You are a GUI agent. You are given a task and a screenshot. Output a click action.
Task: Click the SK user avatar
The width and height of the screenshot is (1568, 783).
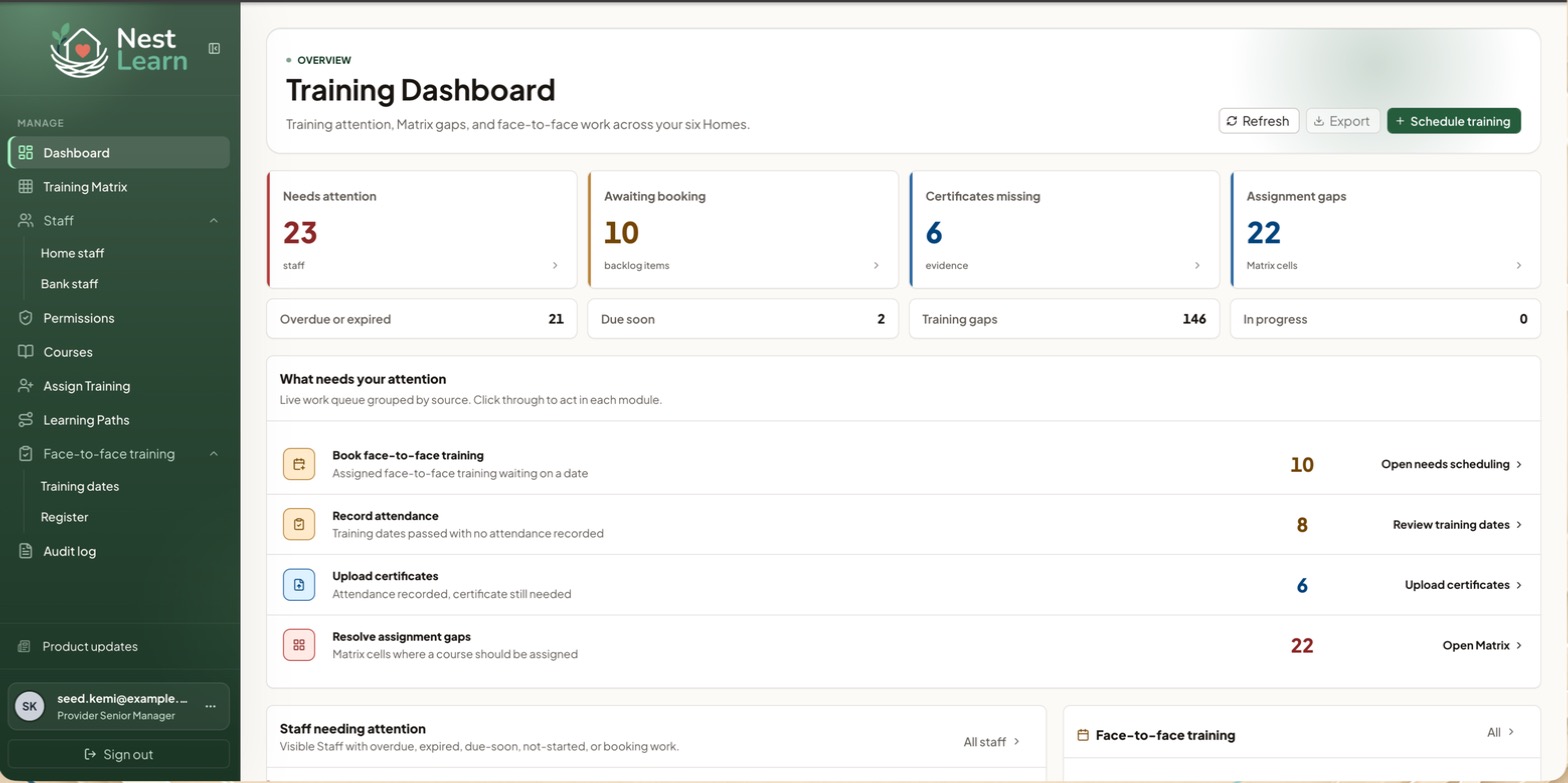tap(30, 706)
